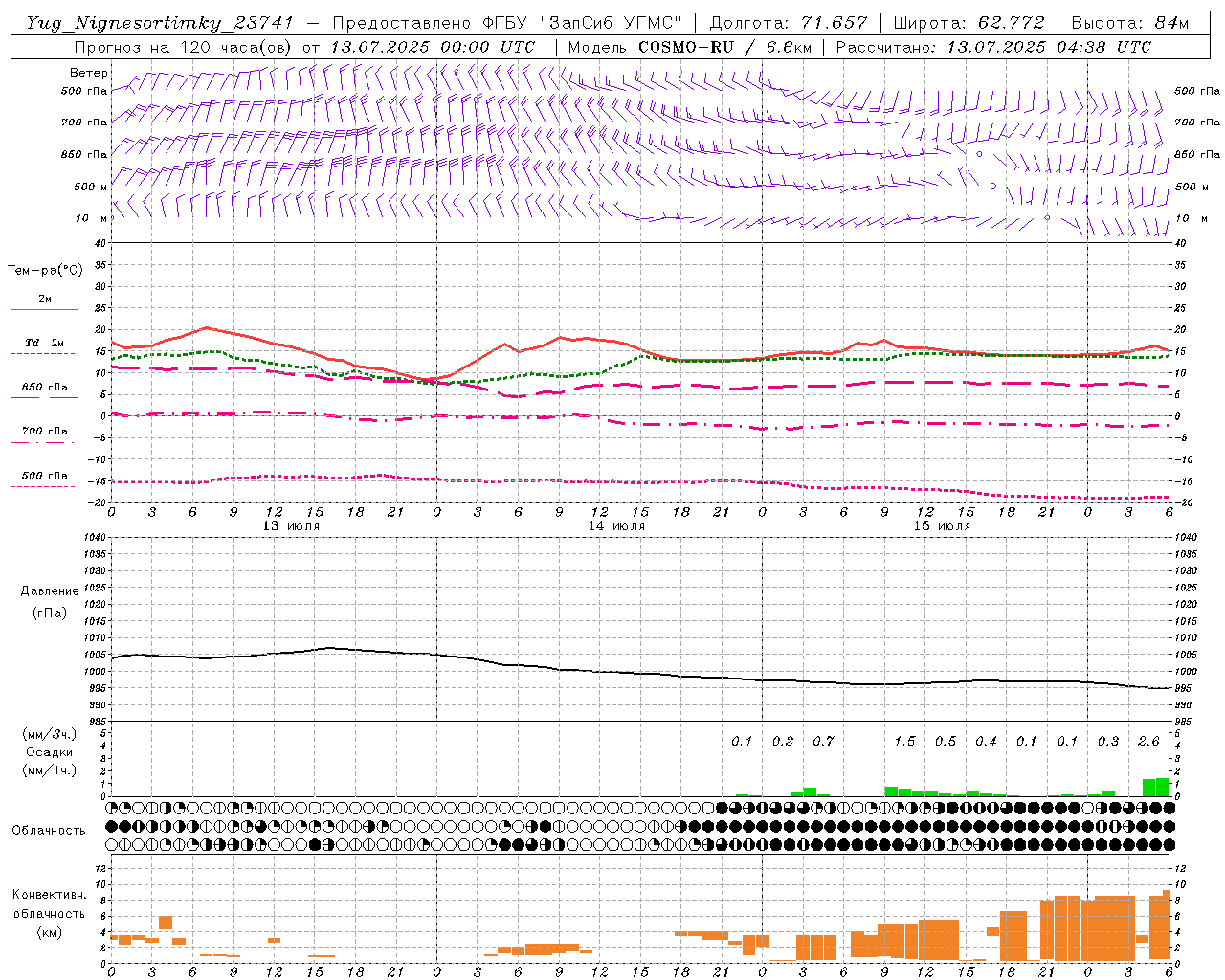Screen dimensions: 1225x980
Task: Click the left '500 гПа' wind level label
Action: point(84,91)
